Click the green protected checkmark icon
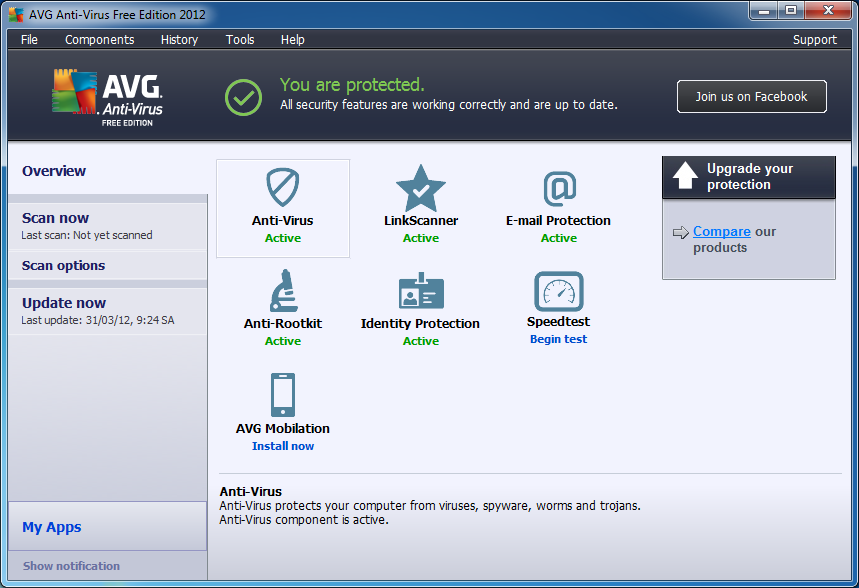 [x=243, y=97]
